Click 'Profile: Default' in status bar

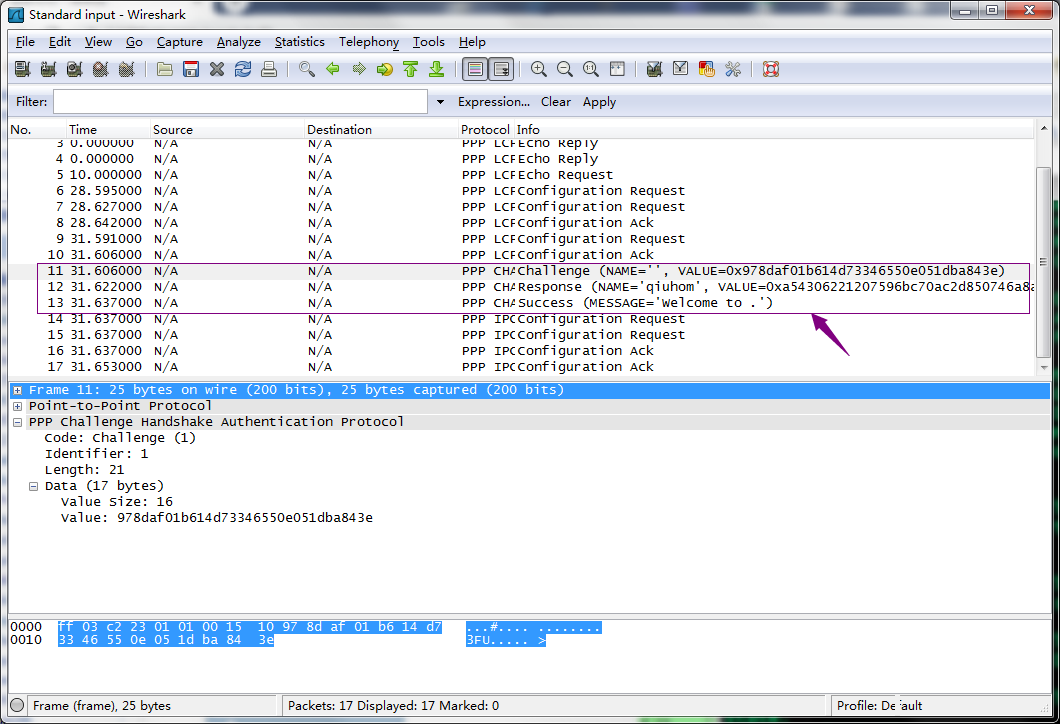coord(880,706)
